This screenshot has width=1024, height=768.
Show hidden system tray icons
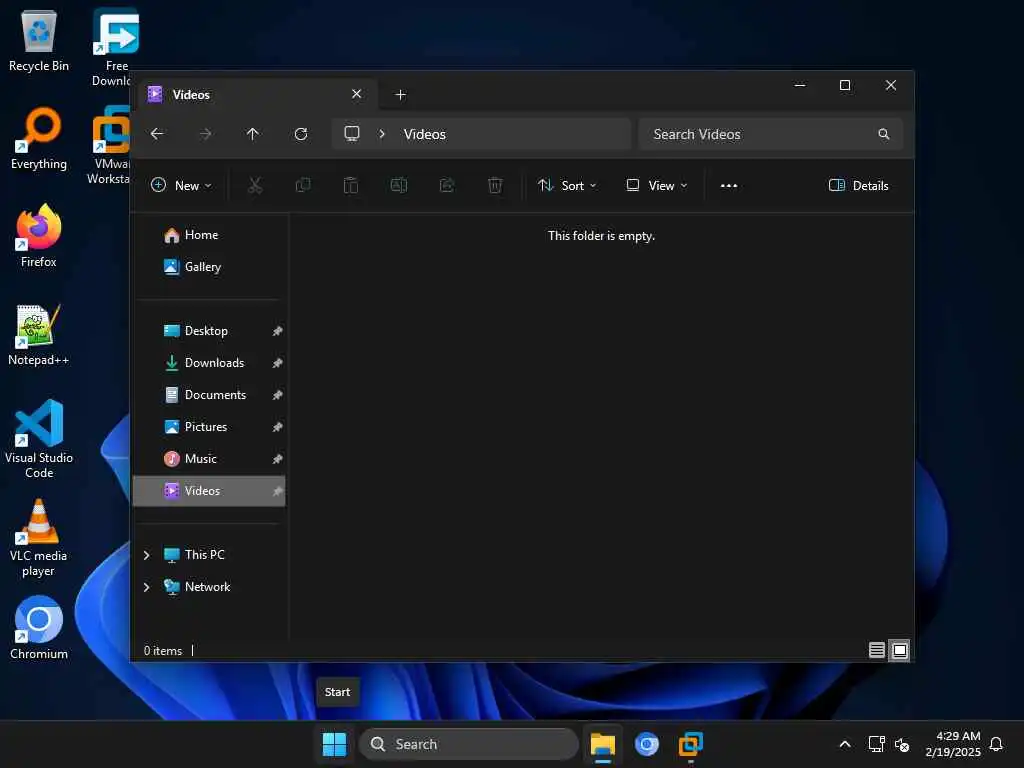[844, 744]
